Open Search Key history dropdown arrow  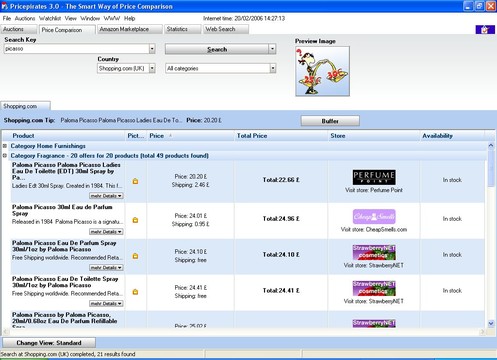click(152, 49)
